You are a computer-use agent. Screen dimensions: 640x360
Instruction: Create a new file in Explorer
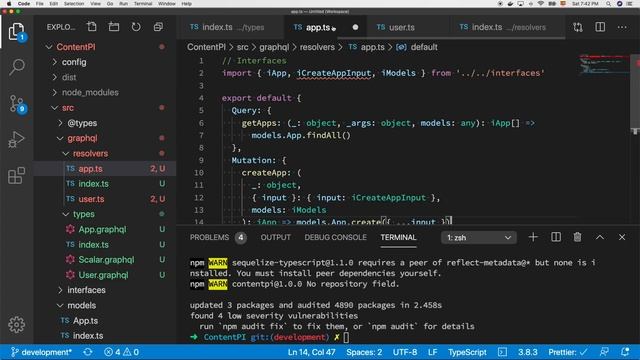(x=92, y=27)
